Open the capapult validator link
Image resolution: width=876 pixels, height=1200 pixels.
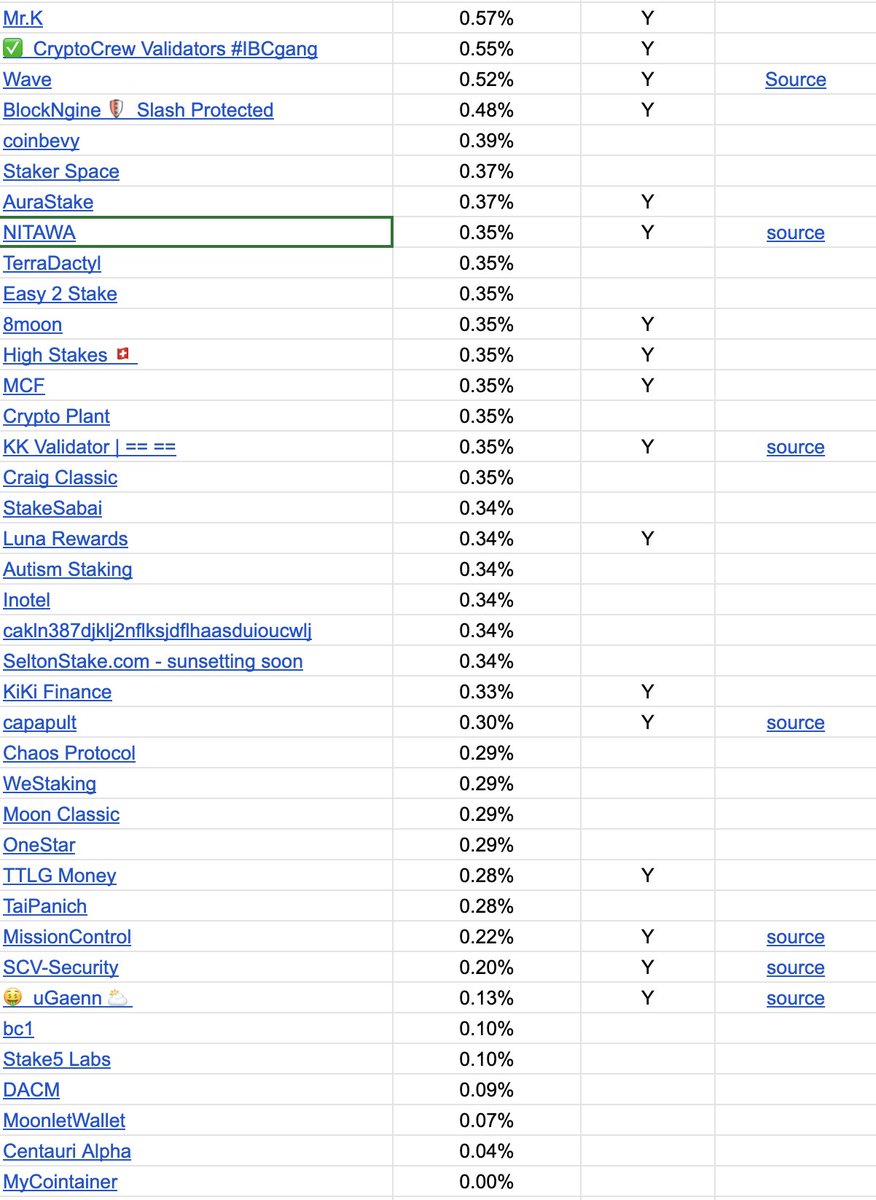[x=40, y=722]
